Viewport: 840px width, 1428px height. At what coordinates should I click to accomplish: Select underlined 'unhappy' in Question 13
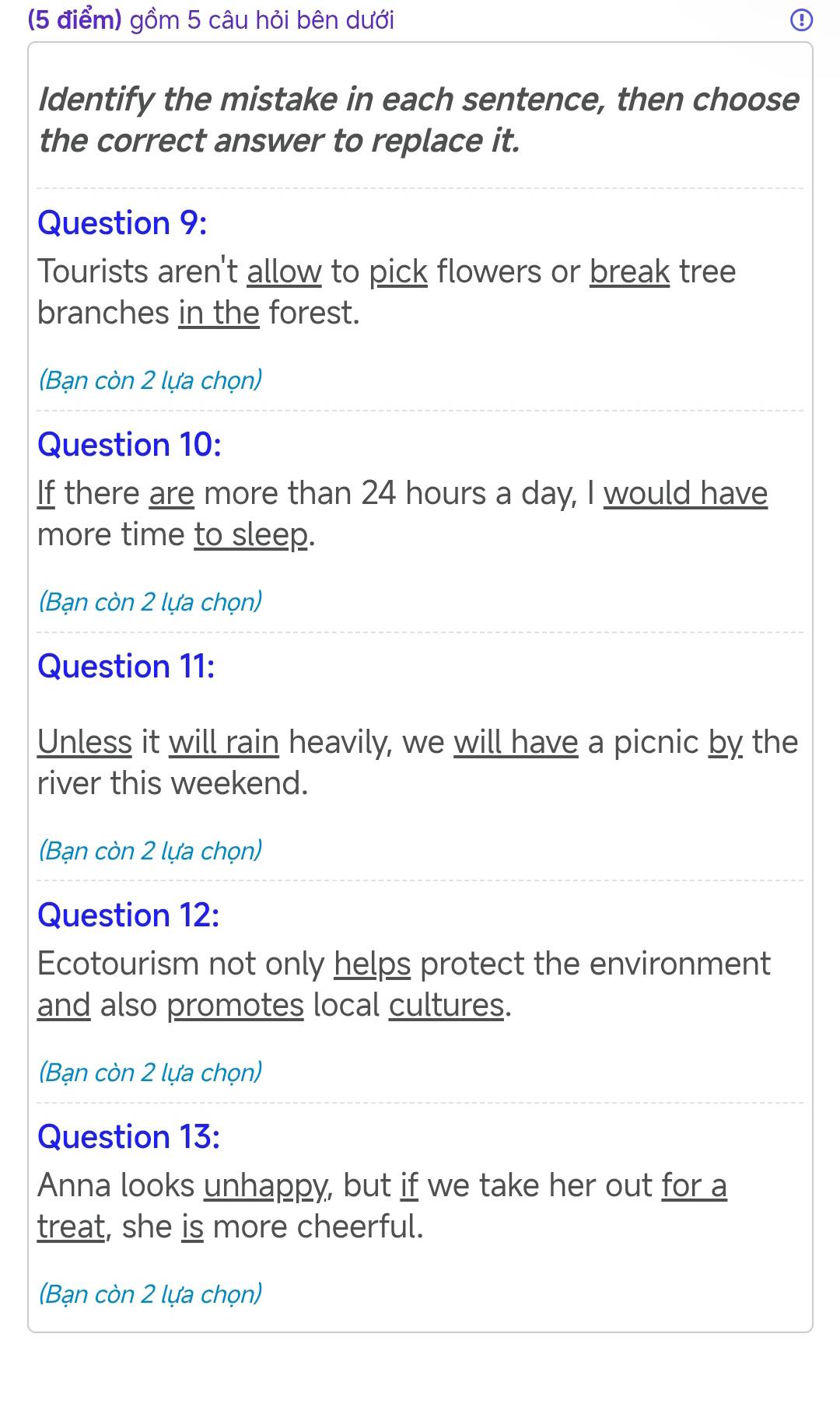(x=265, y=1185)
